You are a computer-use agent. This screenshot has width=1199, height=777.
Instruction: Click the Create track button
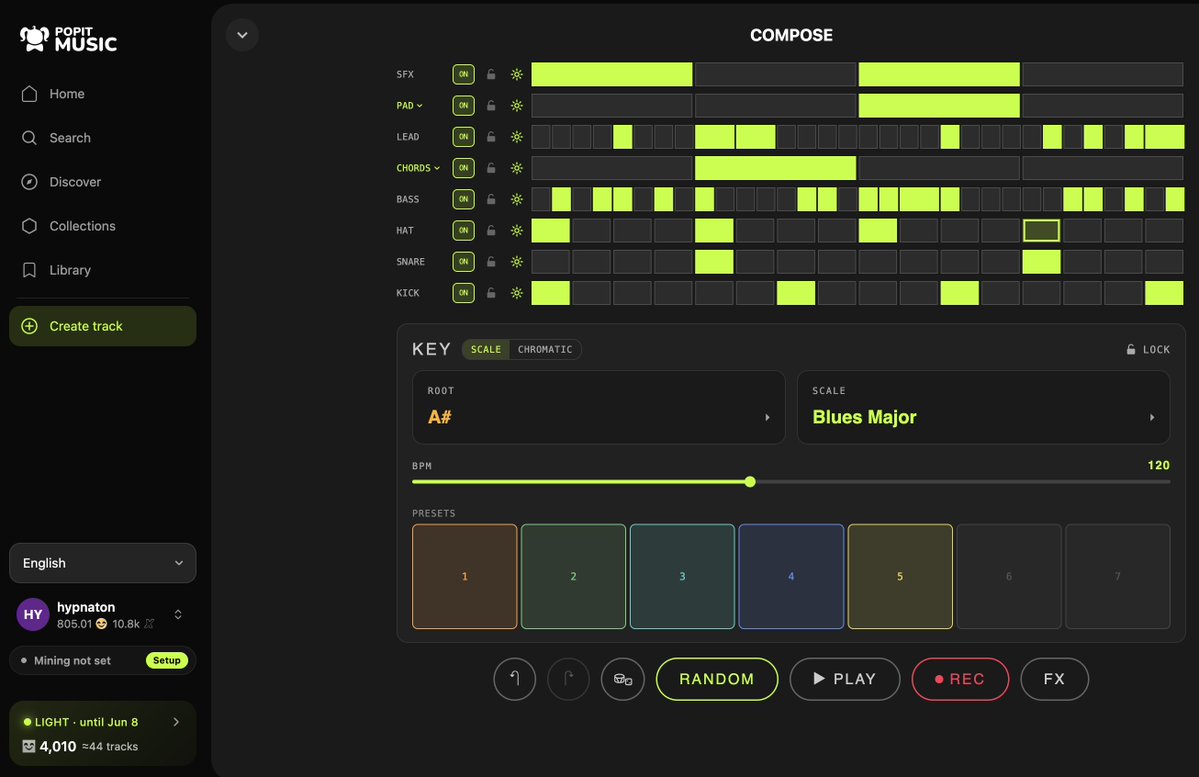[x=102, y=326]
